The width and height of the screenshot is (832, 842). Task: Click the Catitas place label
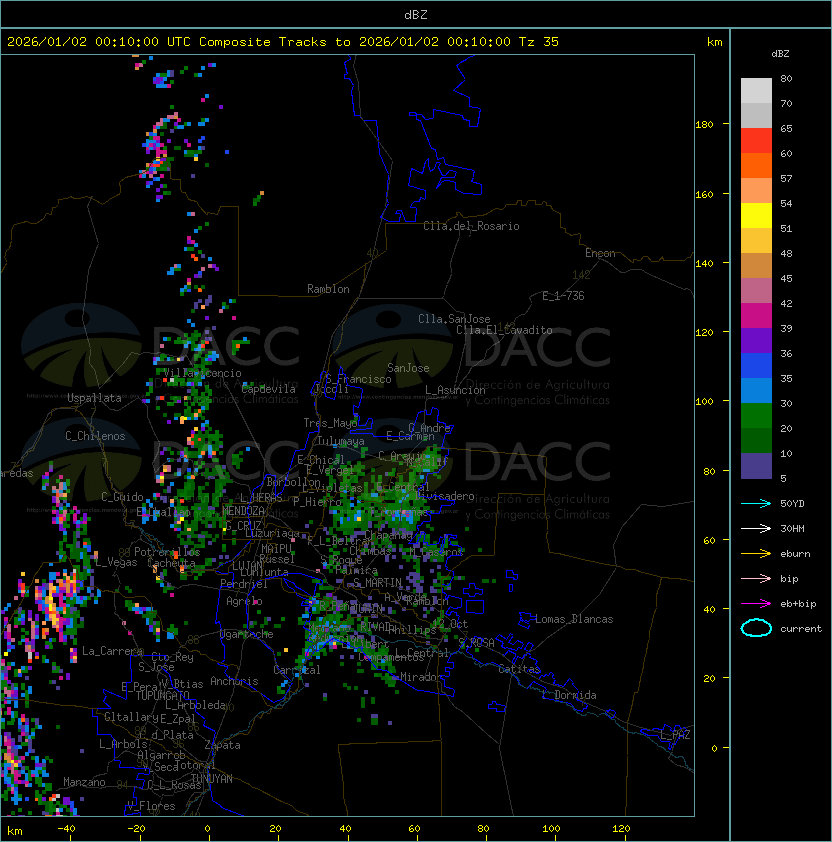(519, 669)
